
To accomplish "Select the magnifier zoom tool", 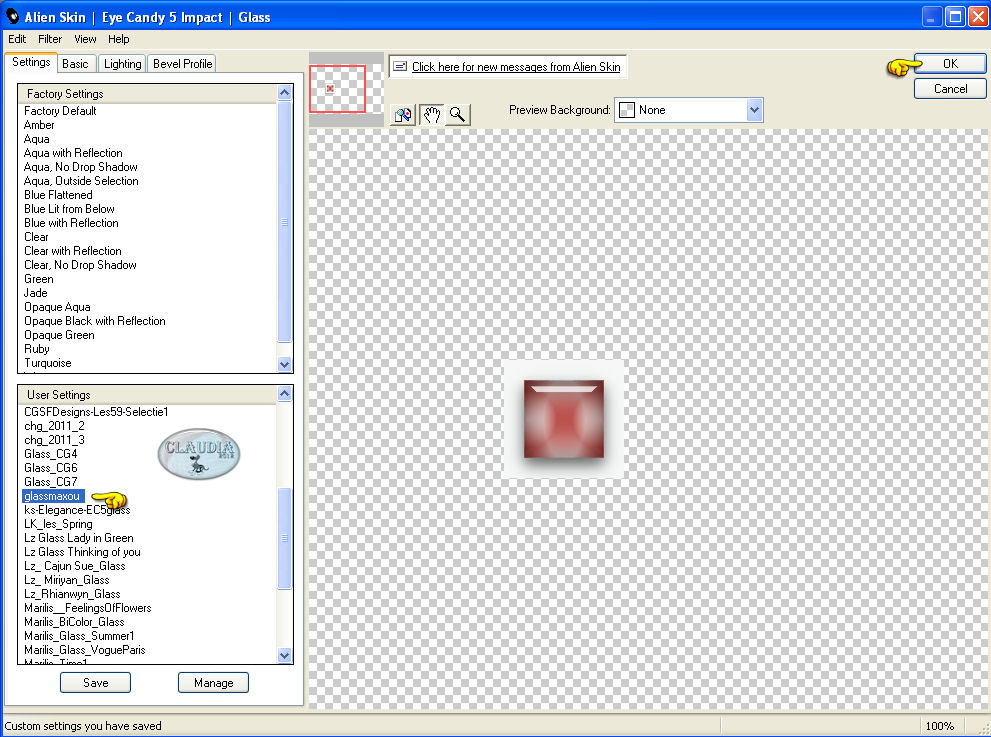I will point(458,114).
